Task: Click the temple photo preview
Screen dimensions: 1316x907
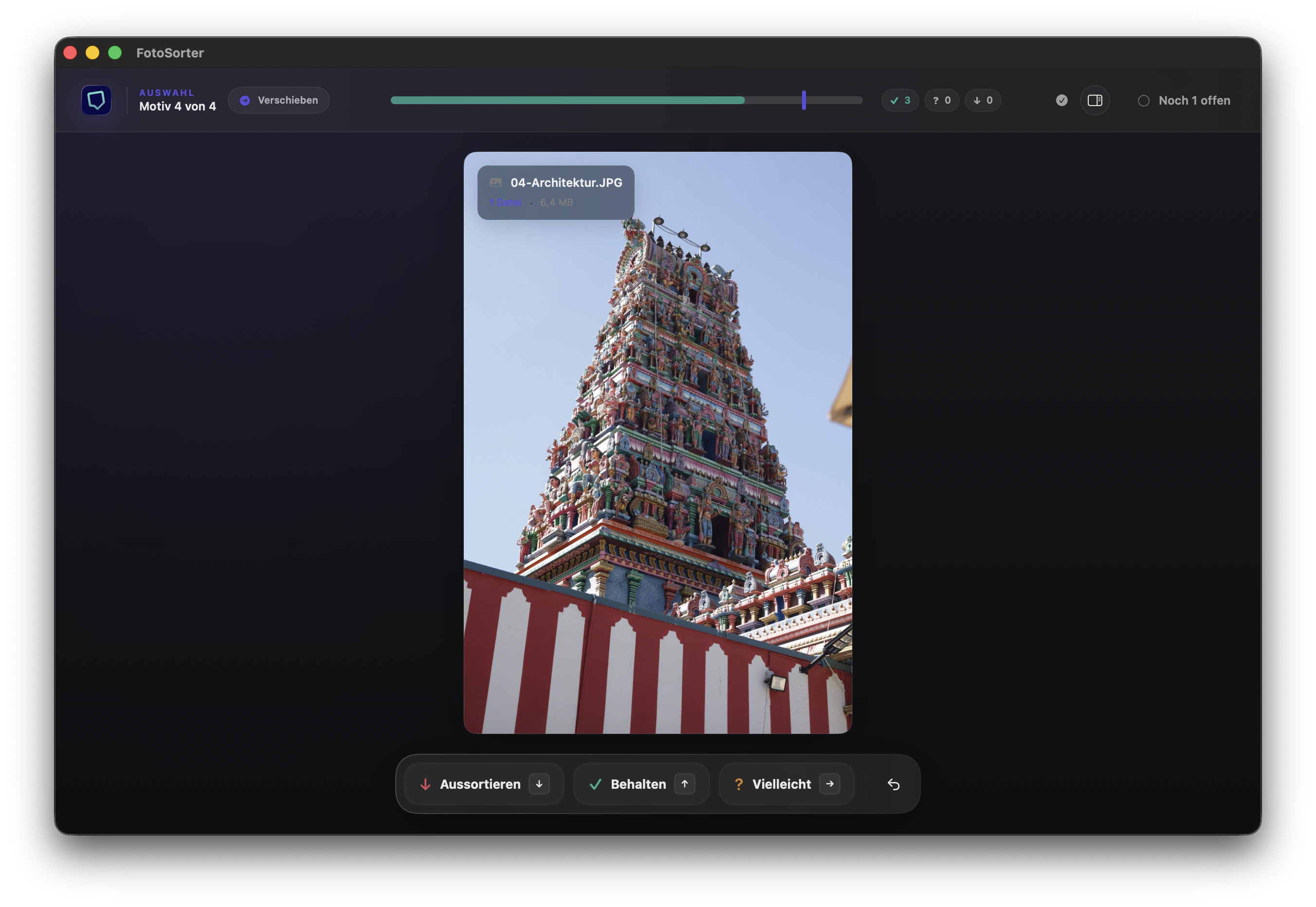Action: pyautogui.click(x=657, y=443)
